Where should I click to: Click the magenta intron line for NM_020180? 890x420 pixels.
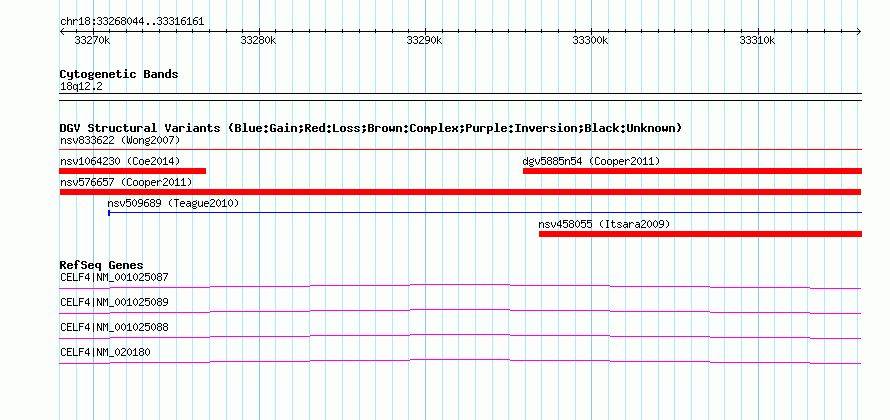click(x=460, y=361)
